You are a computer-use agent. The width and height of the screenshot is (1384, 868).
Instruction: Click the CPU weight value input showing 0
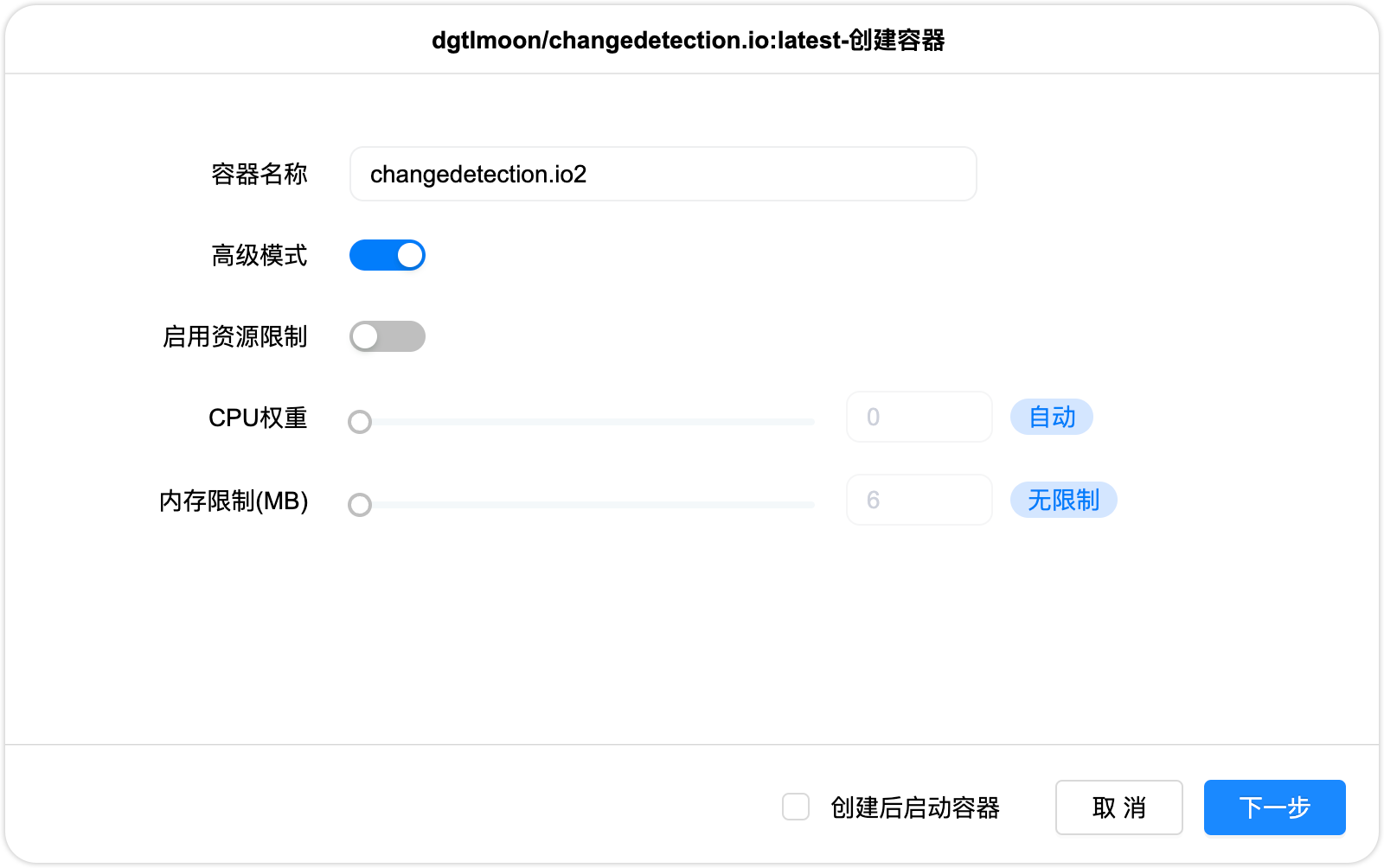tap(919, 417)
